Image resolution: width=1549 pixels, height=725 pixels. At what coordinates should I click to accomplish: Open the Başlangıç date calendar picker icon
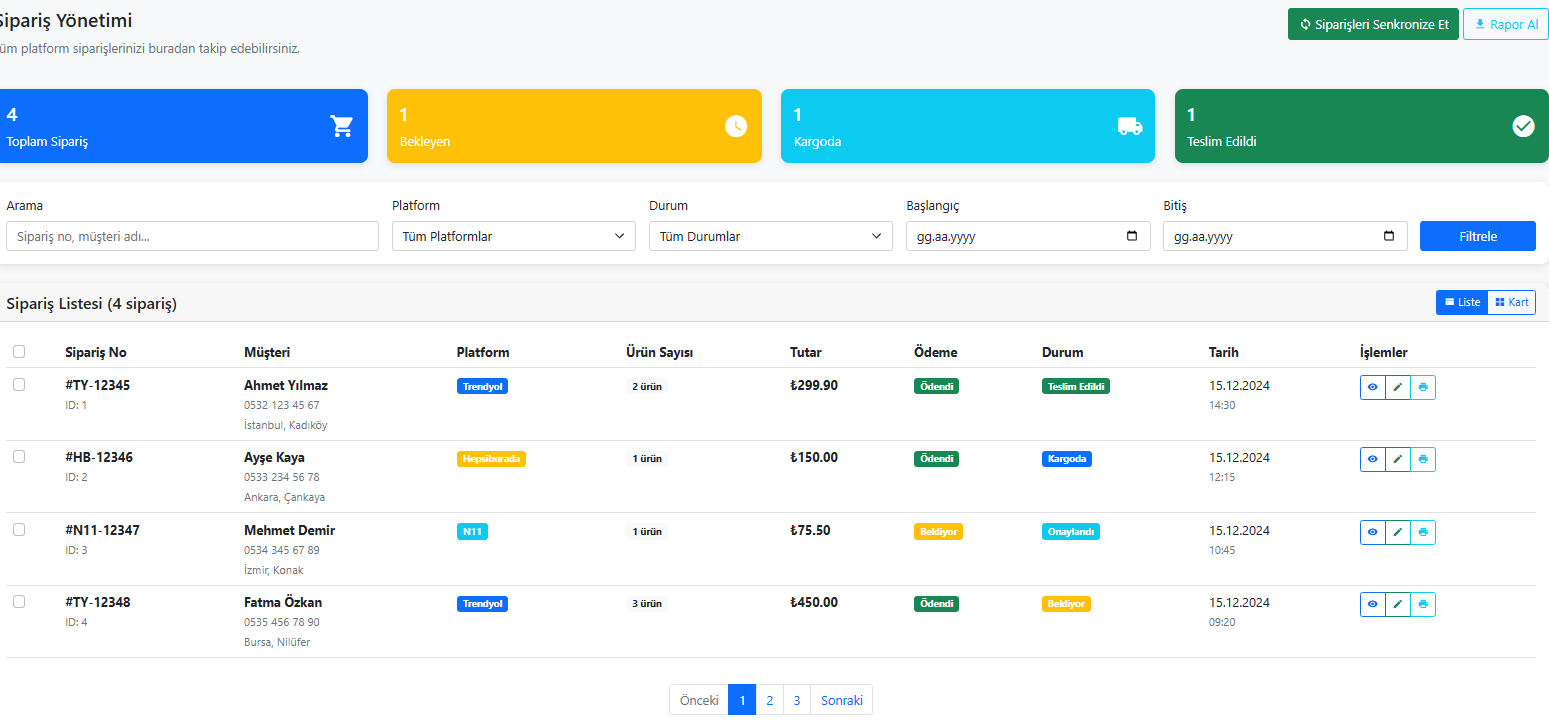click(1132, 236)
